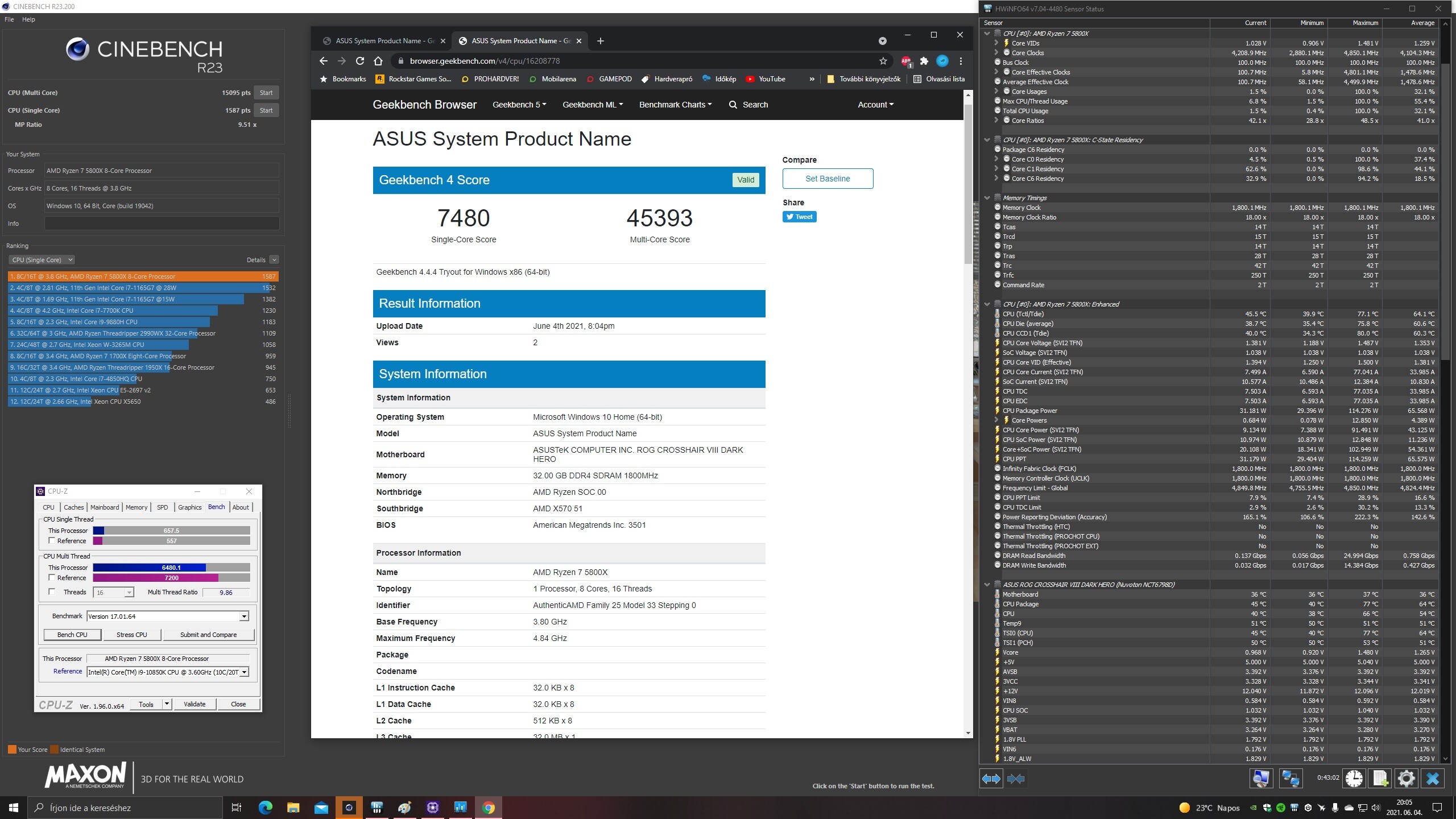The width and height of the screenshot is (1456, 819).
Task: Open Mail app from taskbar
Action: coord(321,808)
